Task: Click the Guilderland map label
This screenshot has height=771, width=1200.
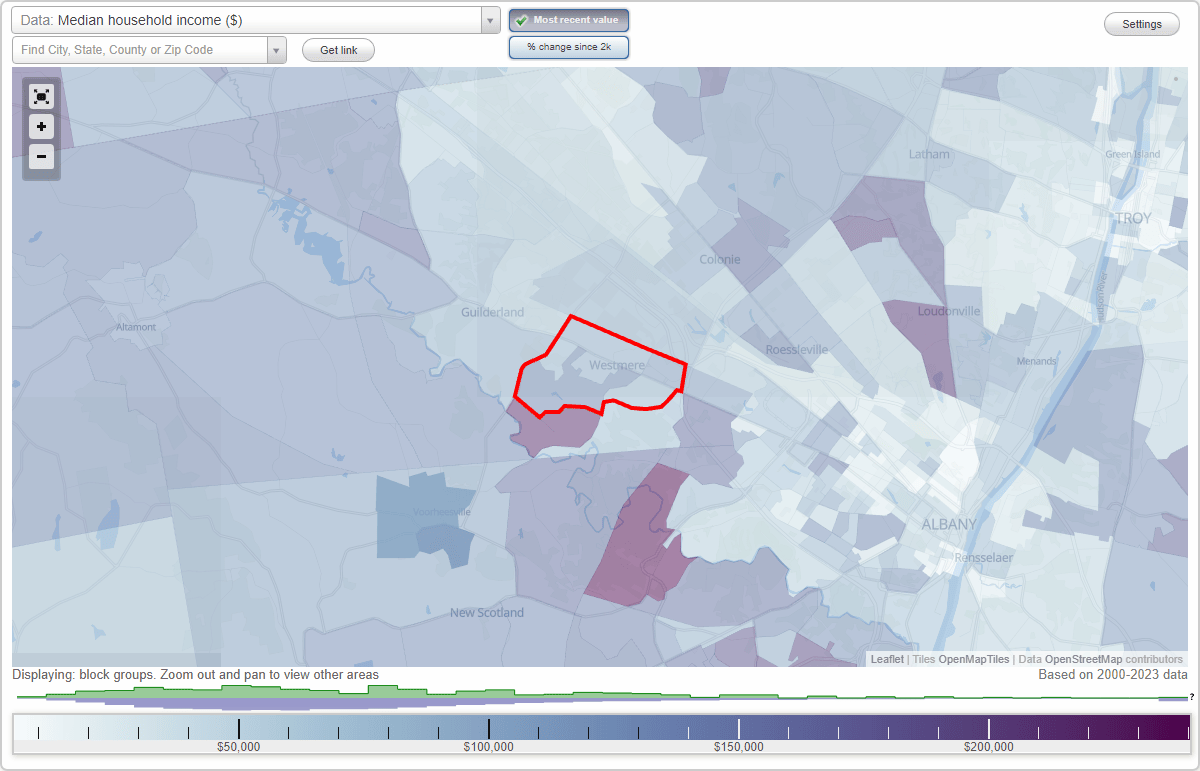Action: pyautogui.click(x=492, y=312)
